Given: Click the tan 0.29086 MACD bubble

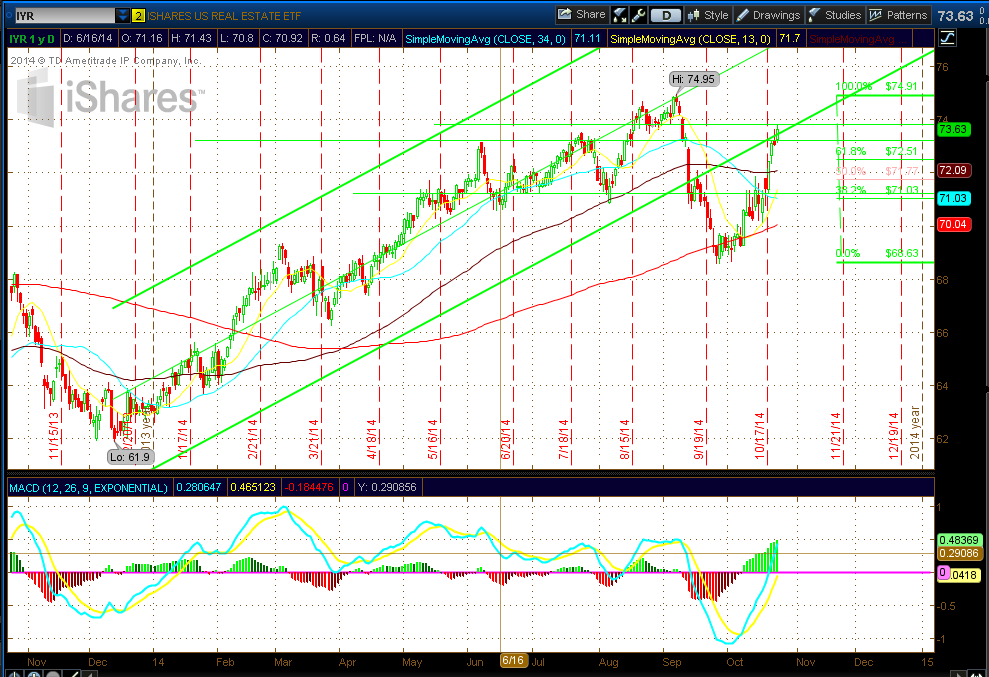Looking at the screenshot, I should tap(959, 553).
